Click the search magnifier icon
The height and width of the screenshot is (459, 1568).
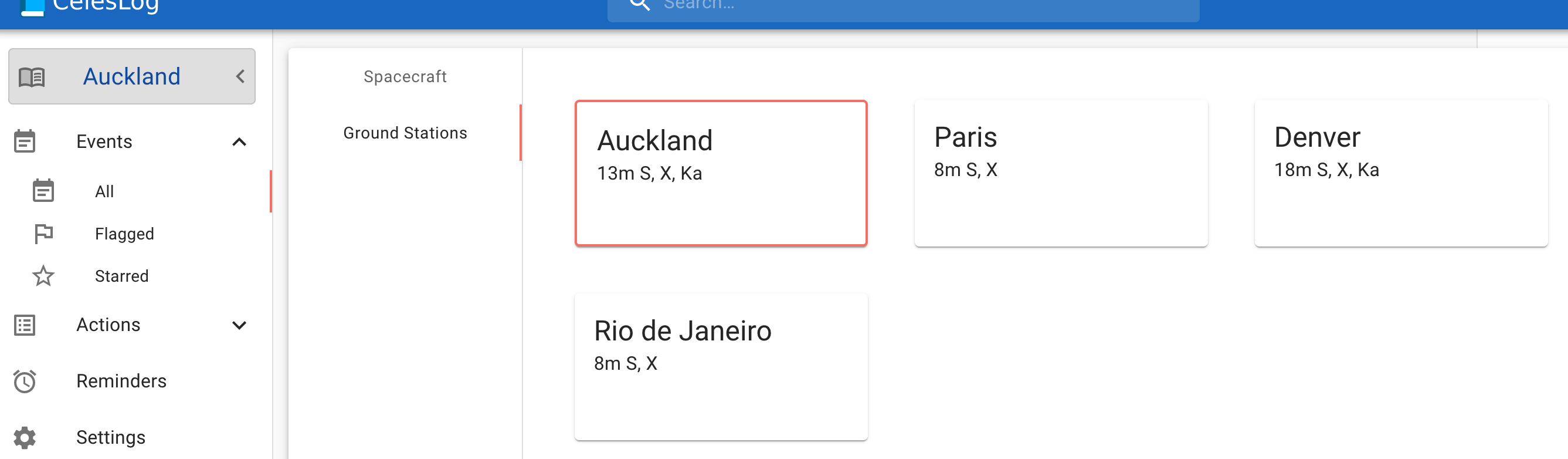[x=639, y=5]
